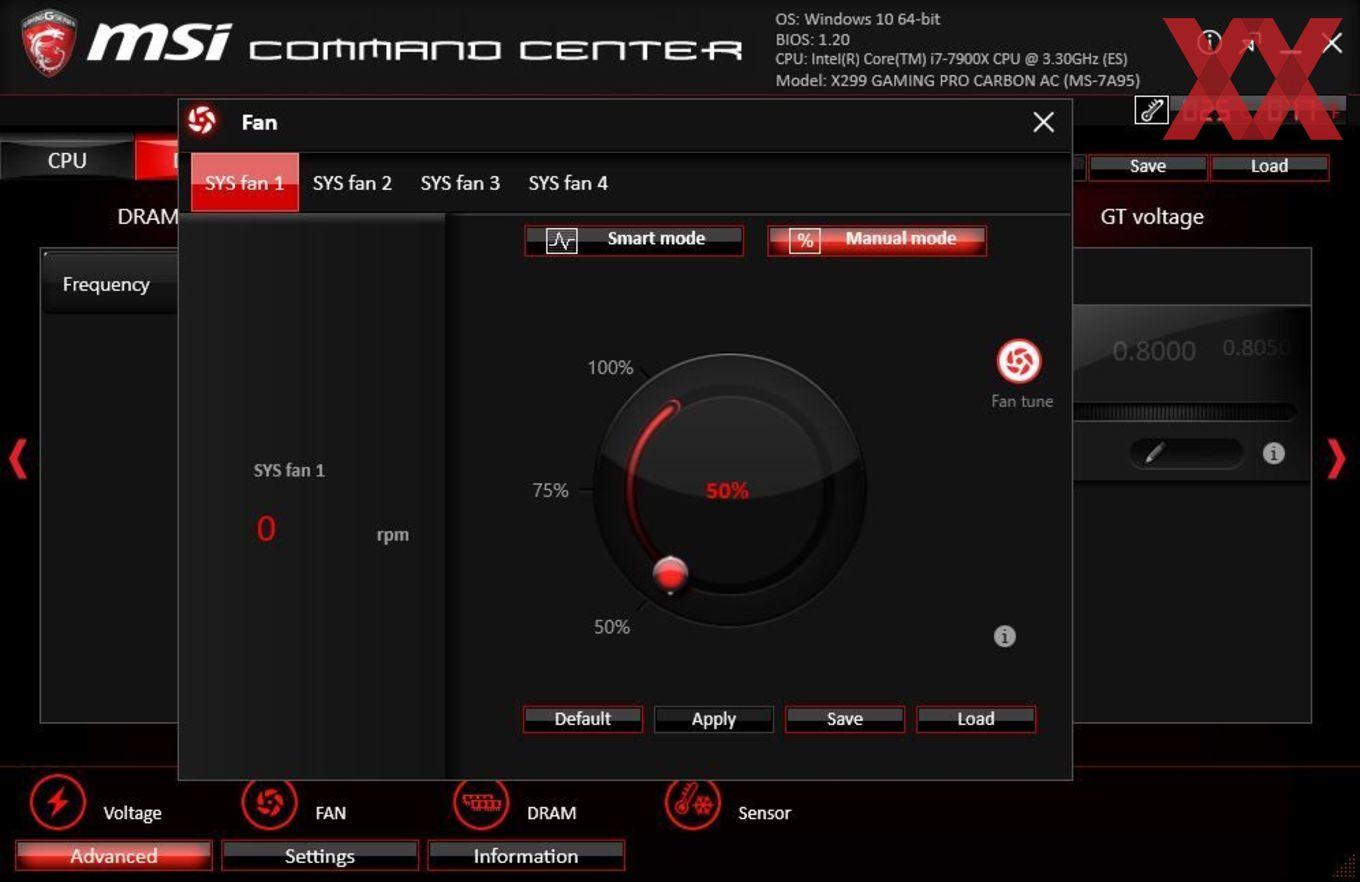1360x882 pixels.
Task: Click Load in Fan dialog
Action: click(976, 719)
